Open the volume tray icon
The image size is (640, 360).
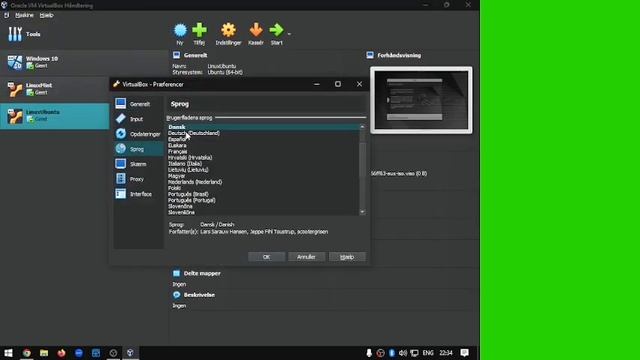(x=403, y=353)
